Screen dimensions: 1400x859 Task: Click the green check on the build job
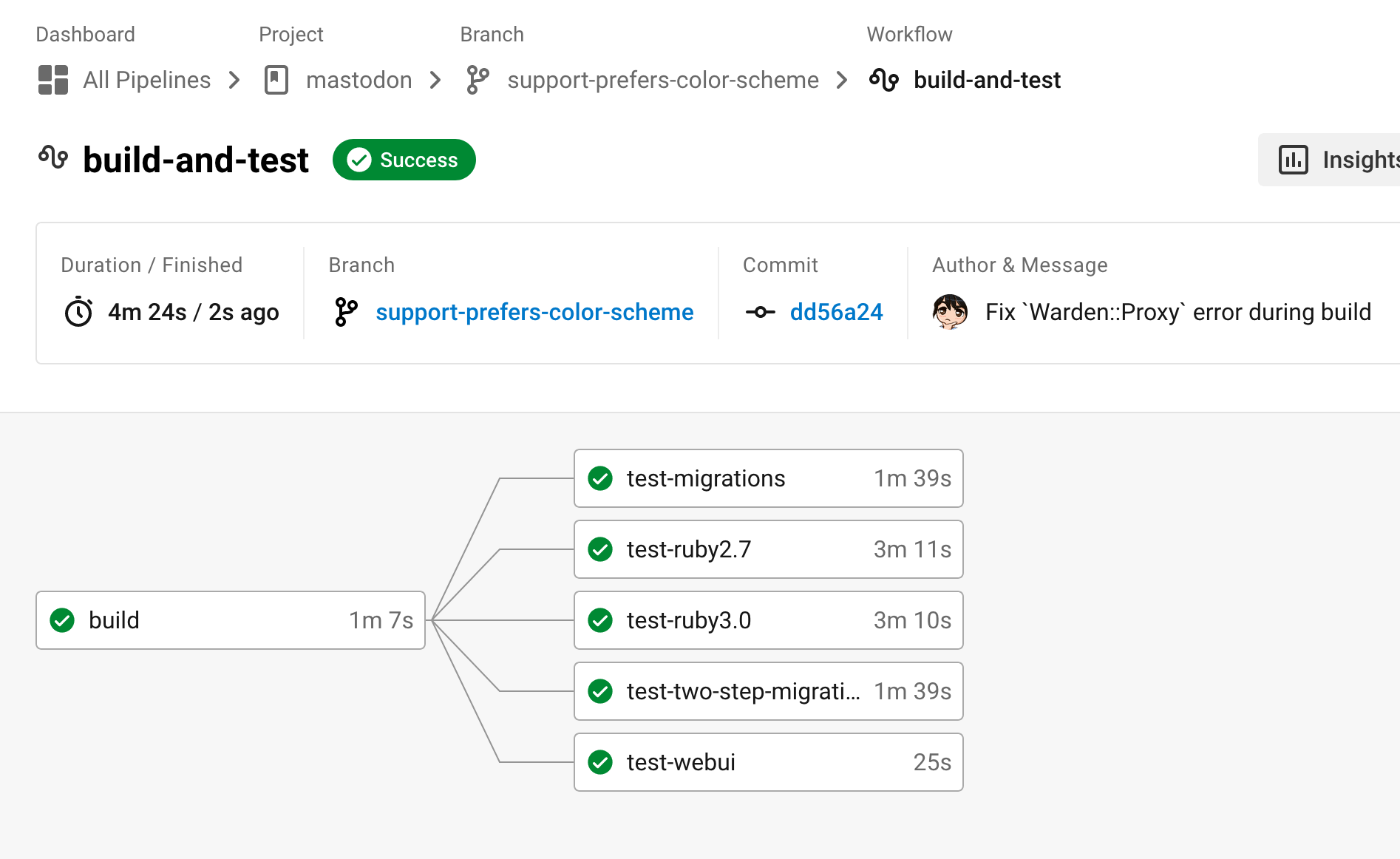(x=62, y=620)
